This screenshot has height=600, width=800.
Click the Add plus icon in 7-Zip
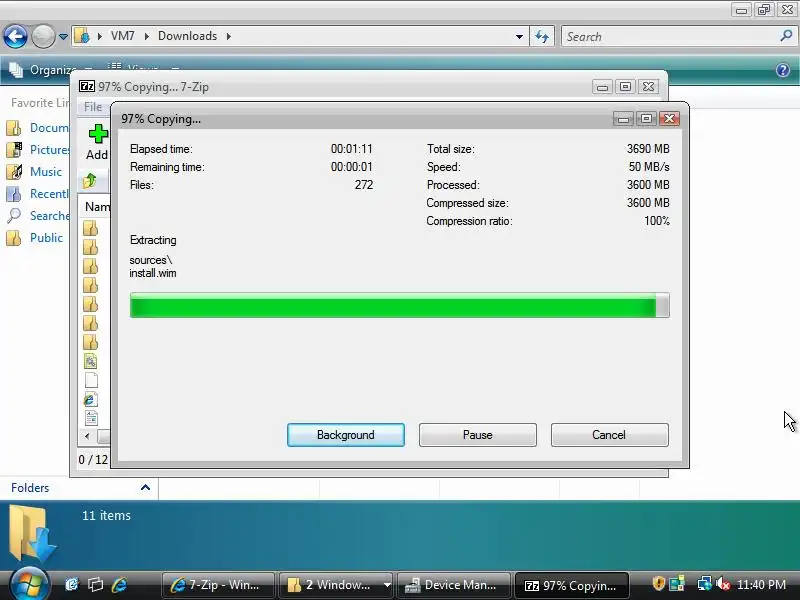click(x=98, y=134)
